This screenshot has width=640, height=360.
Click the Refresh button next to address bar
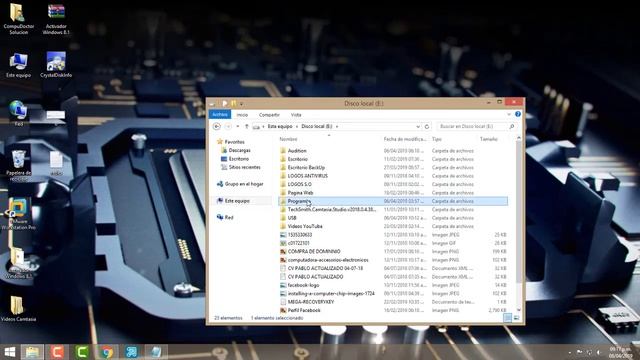(427, 127)
